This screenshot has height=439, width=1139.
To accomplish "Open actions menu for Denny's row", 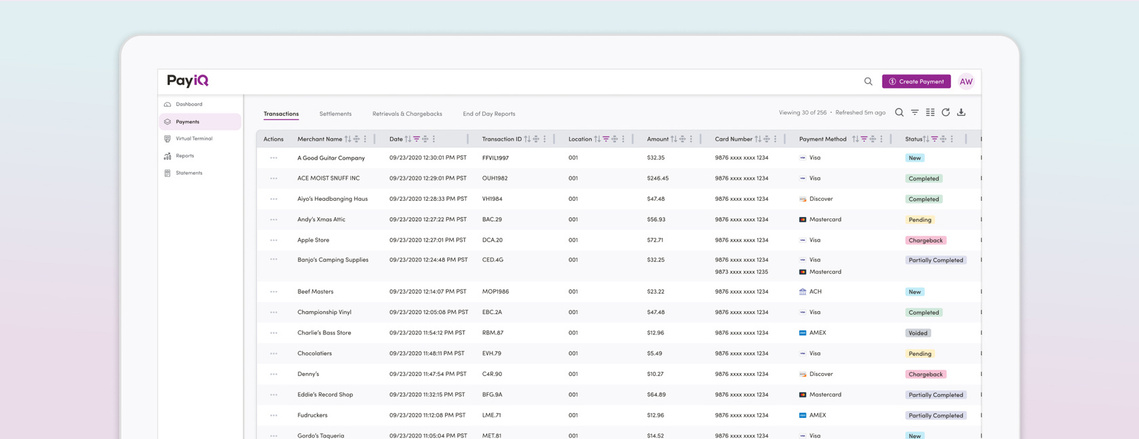I will 274,374.
